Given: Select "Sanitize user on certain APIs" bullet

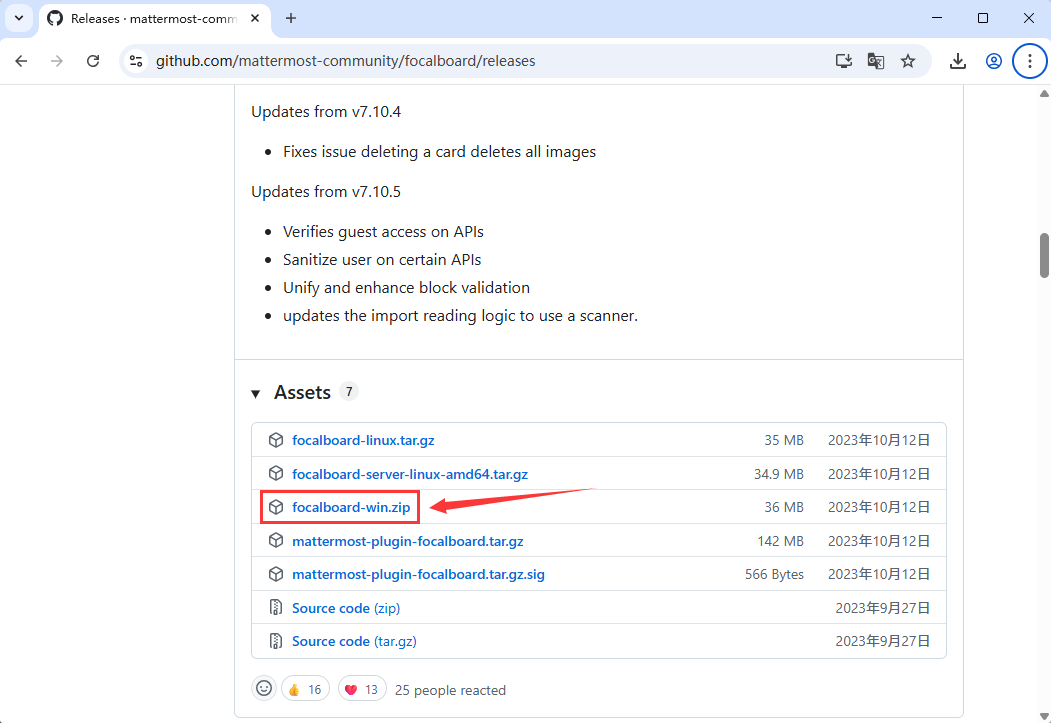Looking at the screenshot, I should pyautogui.click(x=382, y=260).
